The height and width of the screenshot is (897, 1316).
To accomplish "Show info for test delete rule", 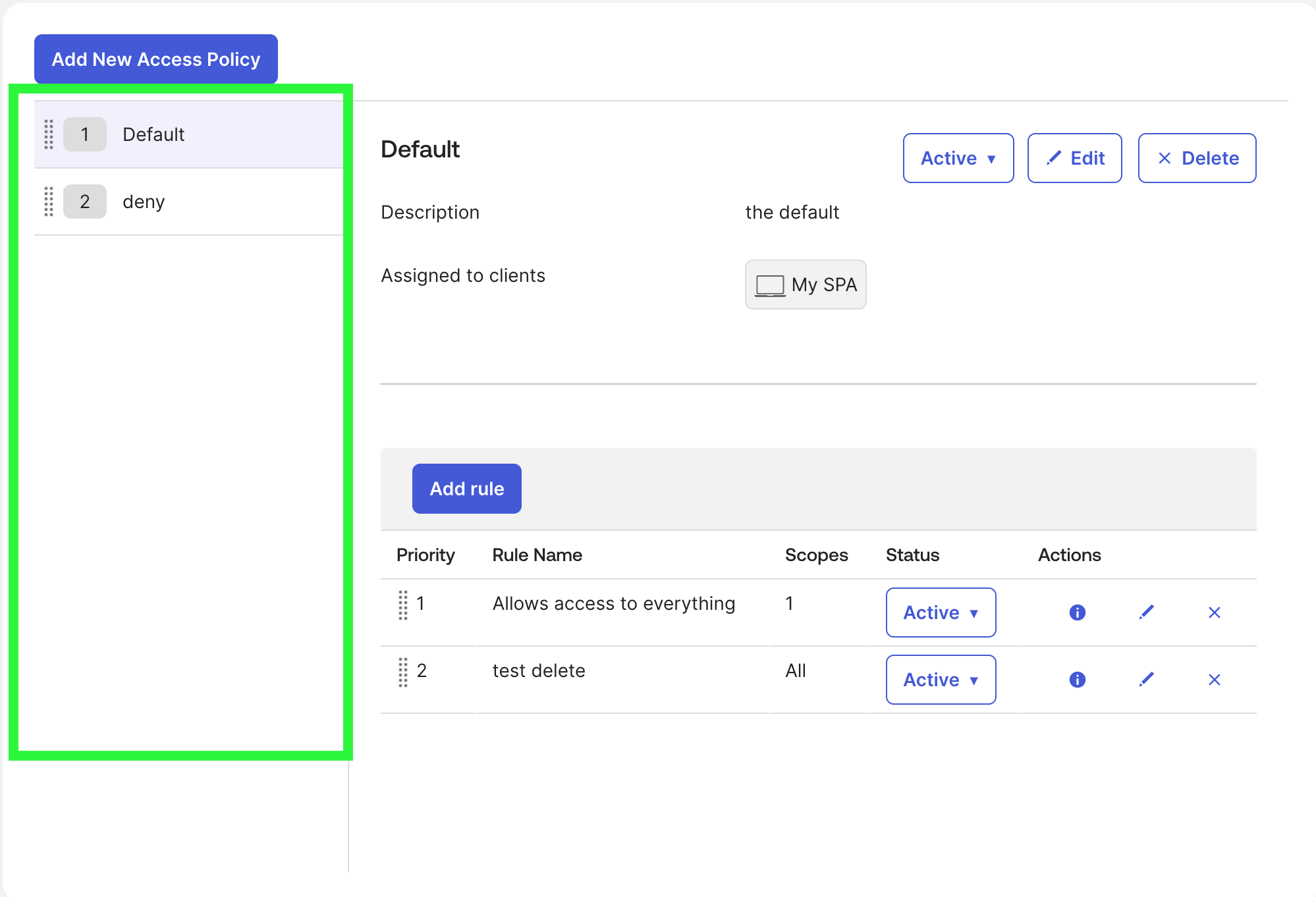I will click(1078, 680).
